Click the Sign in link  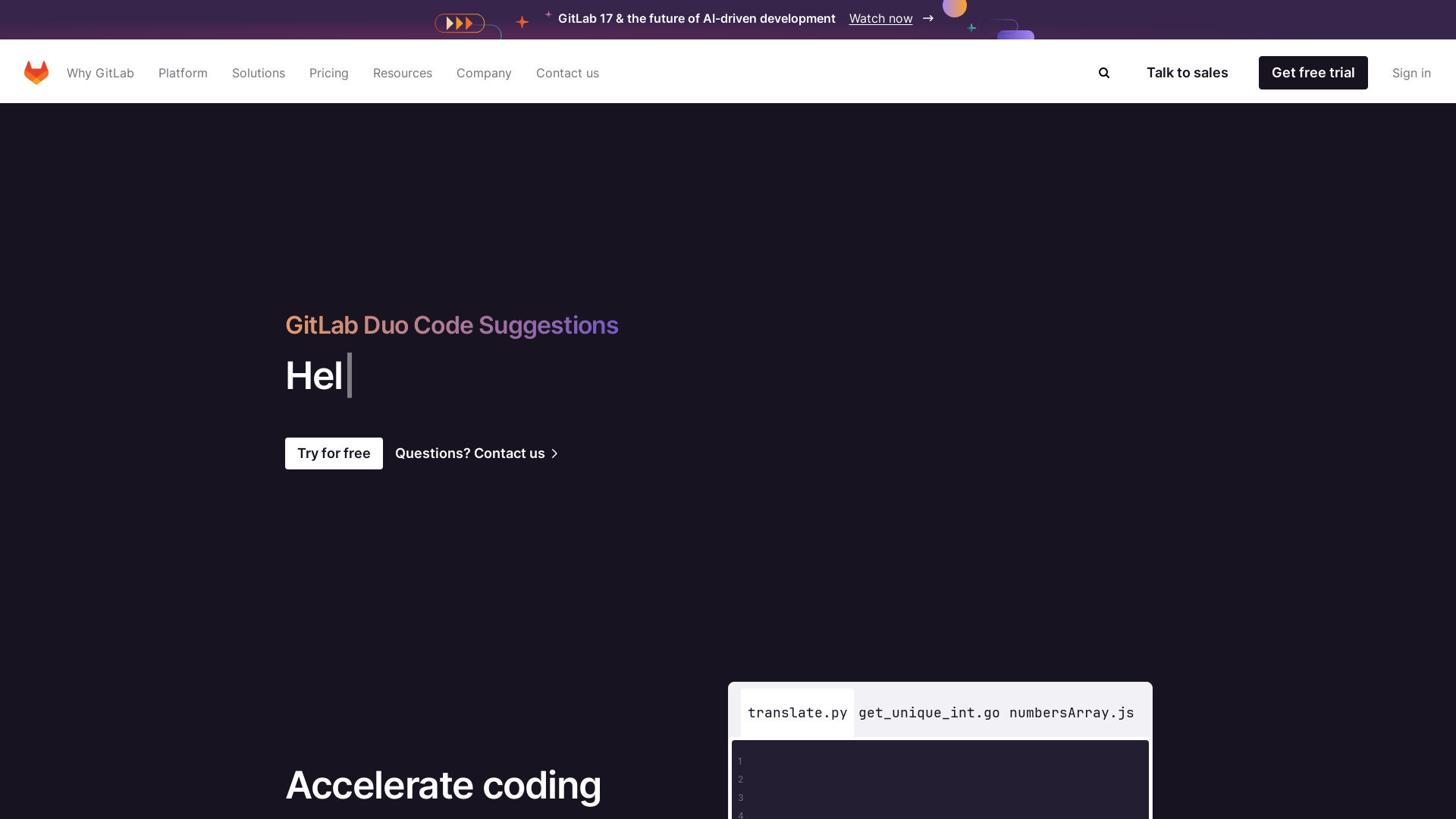[x=1411, y=73]
